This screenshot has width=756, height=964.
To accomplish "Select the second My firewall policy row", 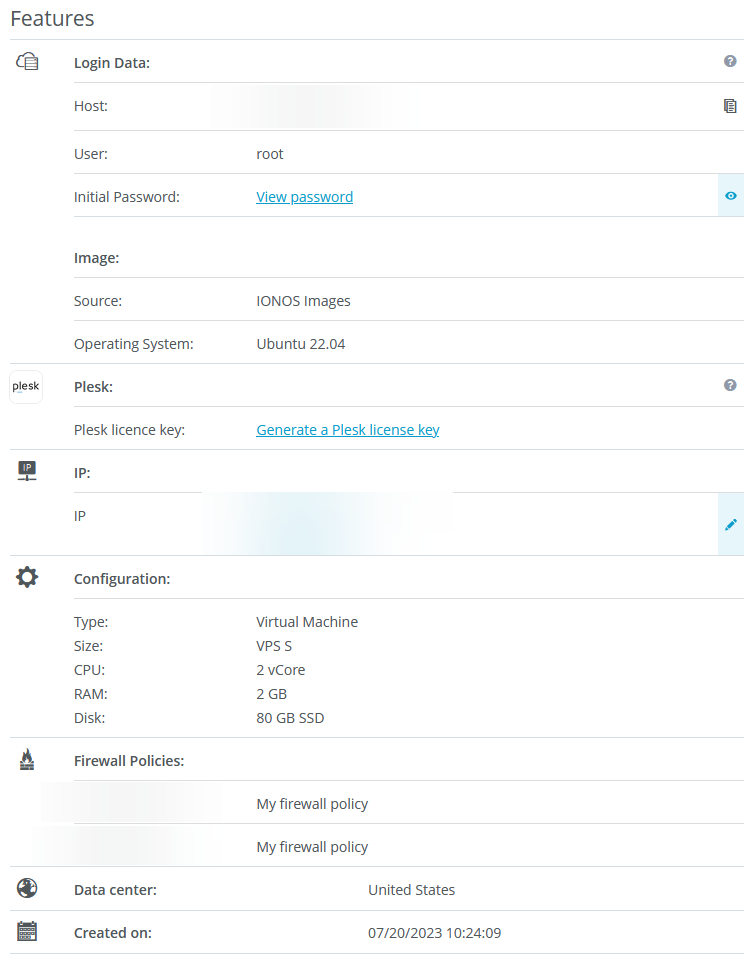I will [312, 847].
